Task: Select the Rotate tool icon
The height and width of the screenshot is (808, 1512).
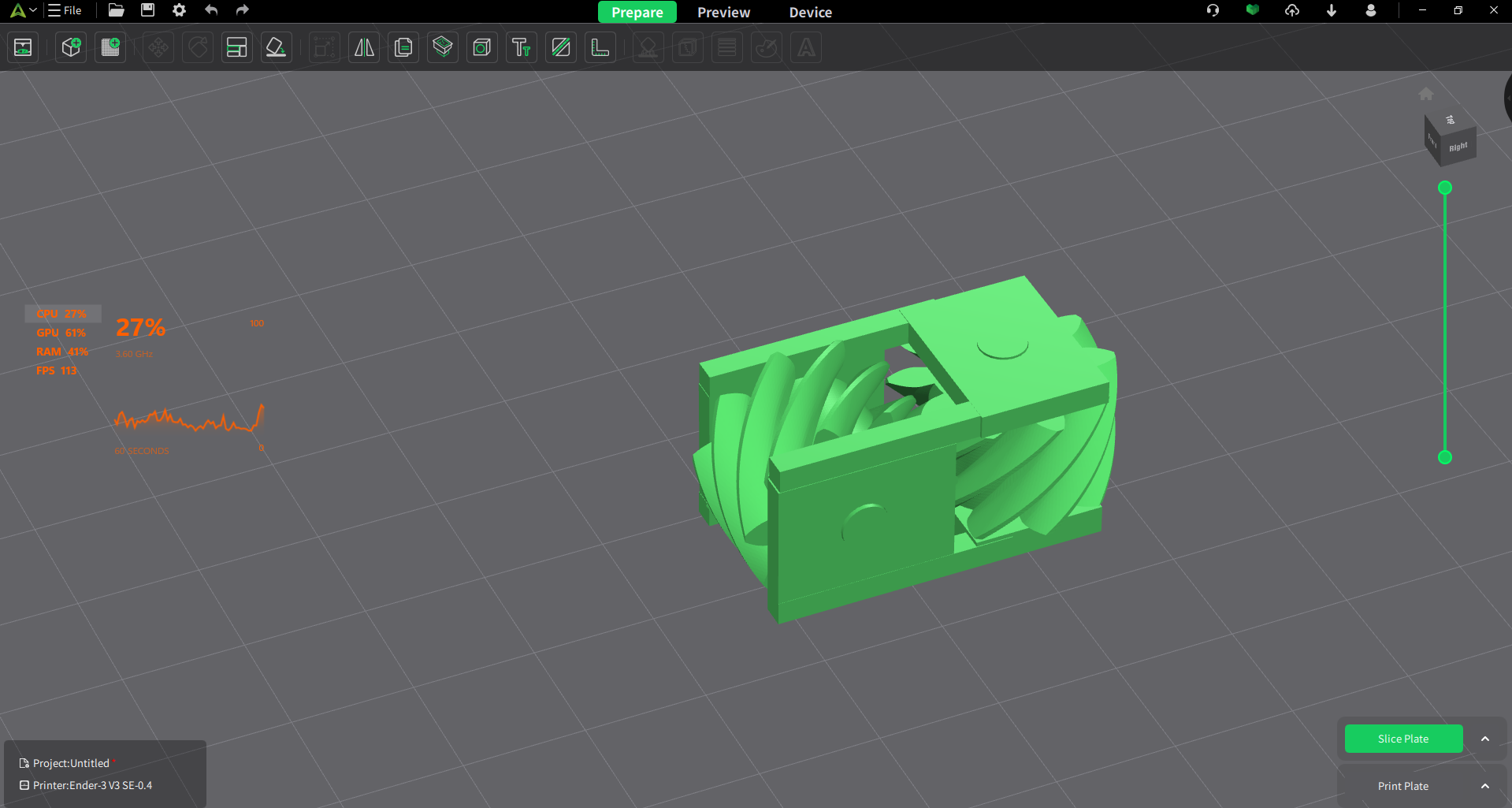Action: (198, 48)
